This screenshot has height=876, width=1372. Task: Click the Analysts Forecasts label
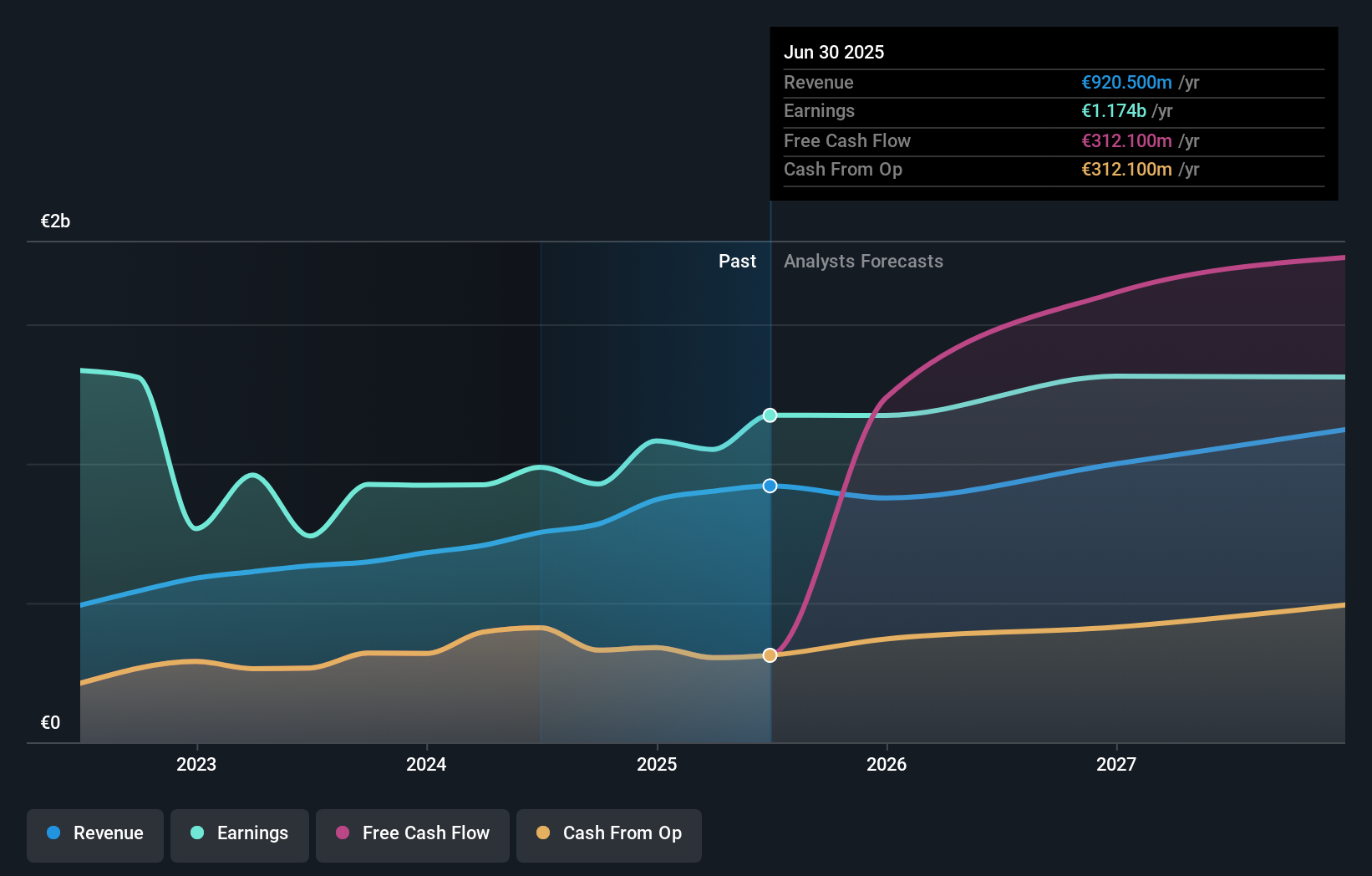tap(863, 262)
